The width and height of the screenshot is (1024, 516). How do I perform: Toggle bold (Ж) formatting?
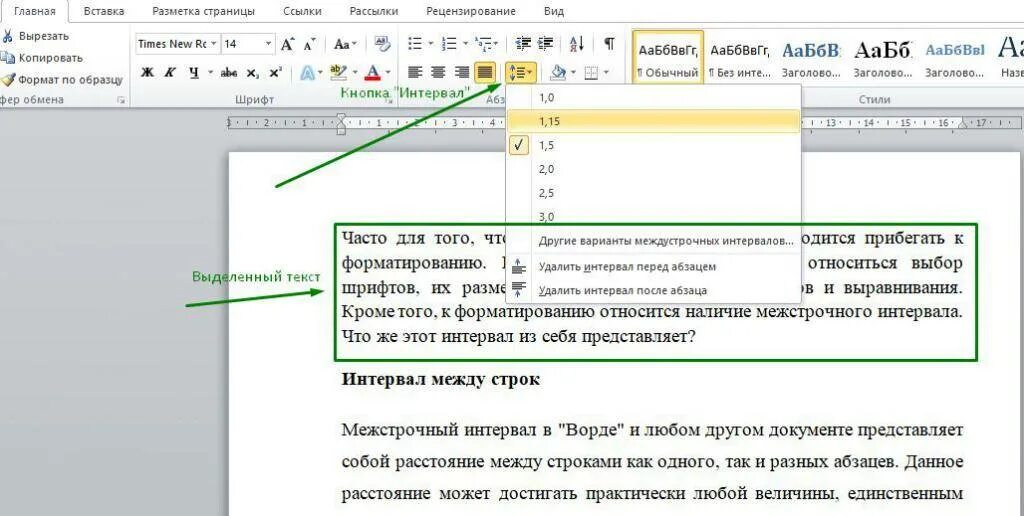148,73
